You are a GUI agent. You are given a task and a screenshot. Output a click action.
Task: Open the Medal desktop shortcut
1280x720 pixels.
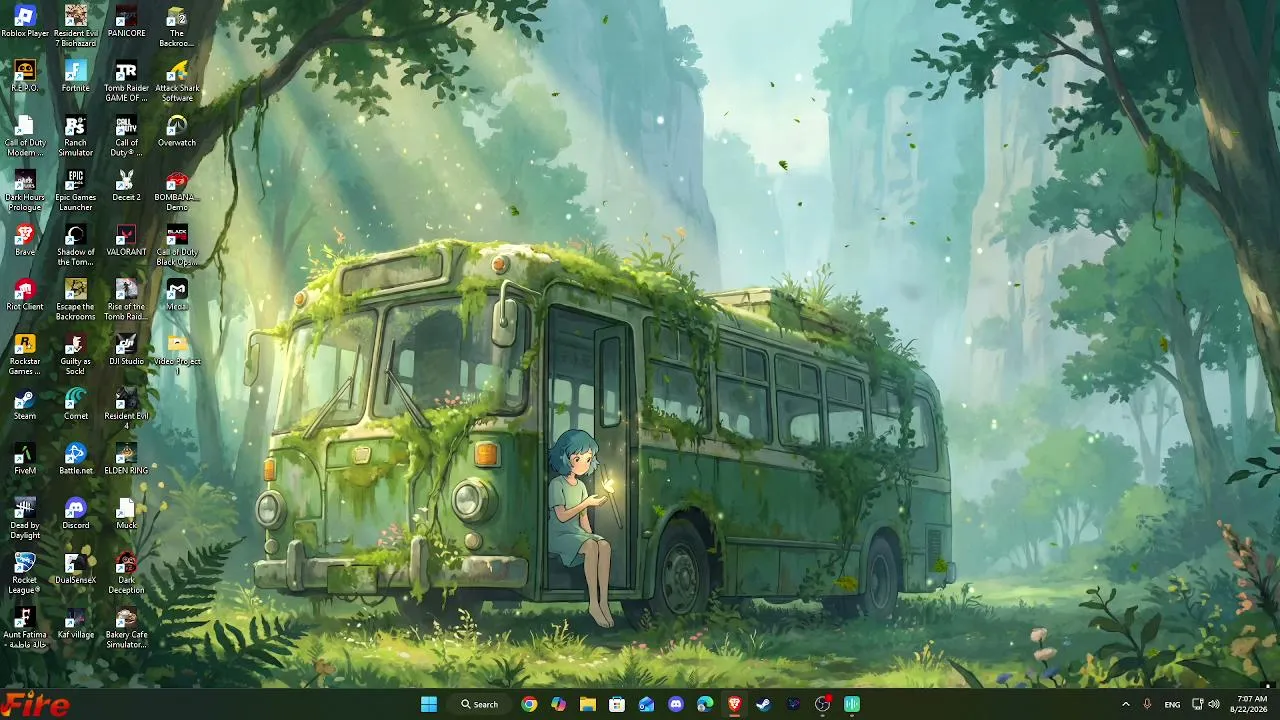coord(177,295)
